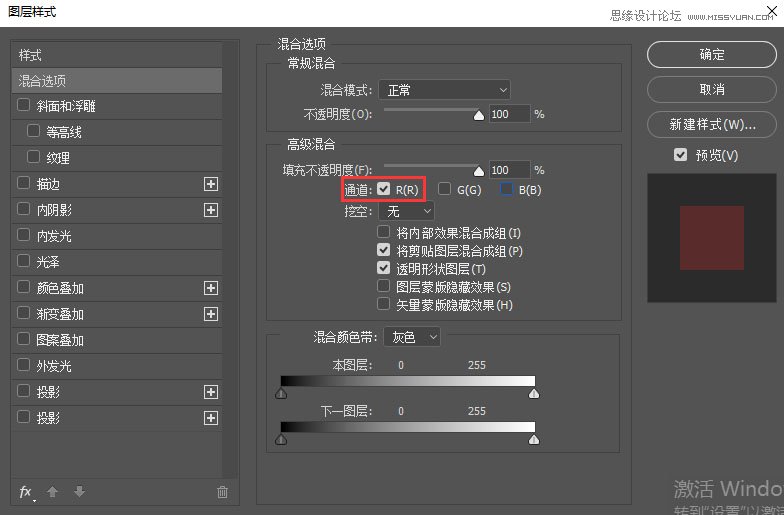Click the plus icon beside 内阴影
The height and width of the screenshot is (515, 784).
tap(211, 210)
